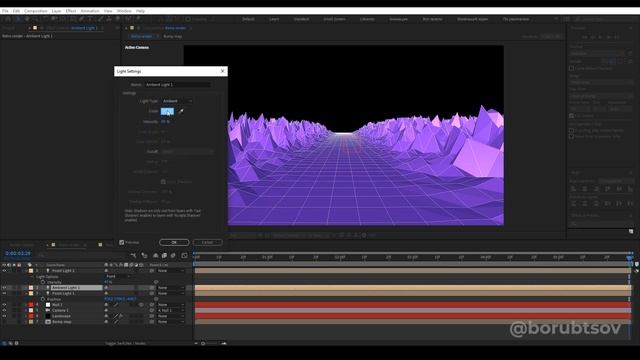This screenshot has width=640, height=360.
Task: Click the Camera 1 label color swatch
Action: (x=31, y=311)
